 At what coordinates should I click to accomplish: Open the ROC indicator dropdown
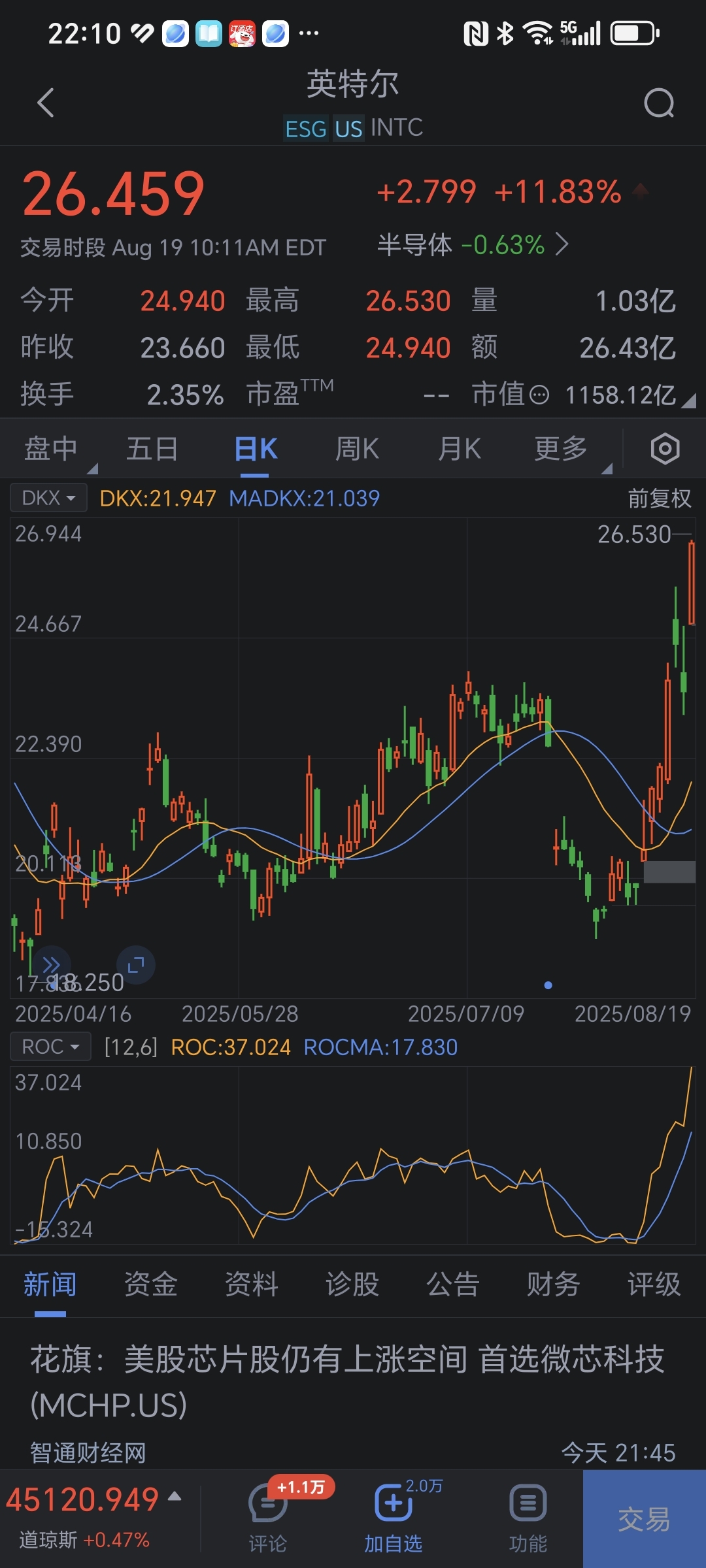[50, 1047]
